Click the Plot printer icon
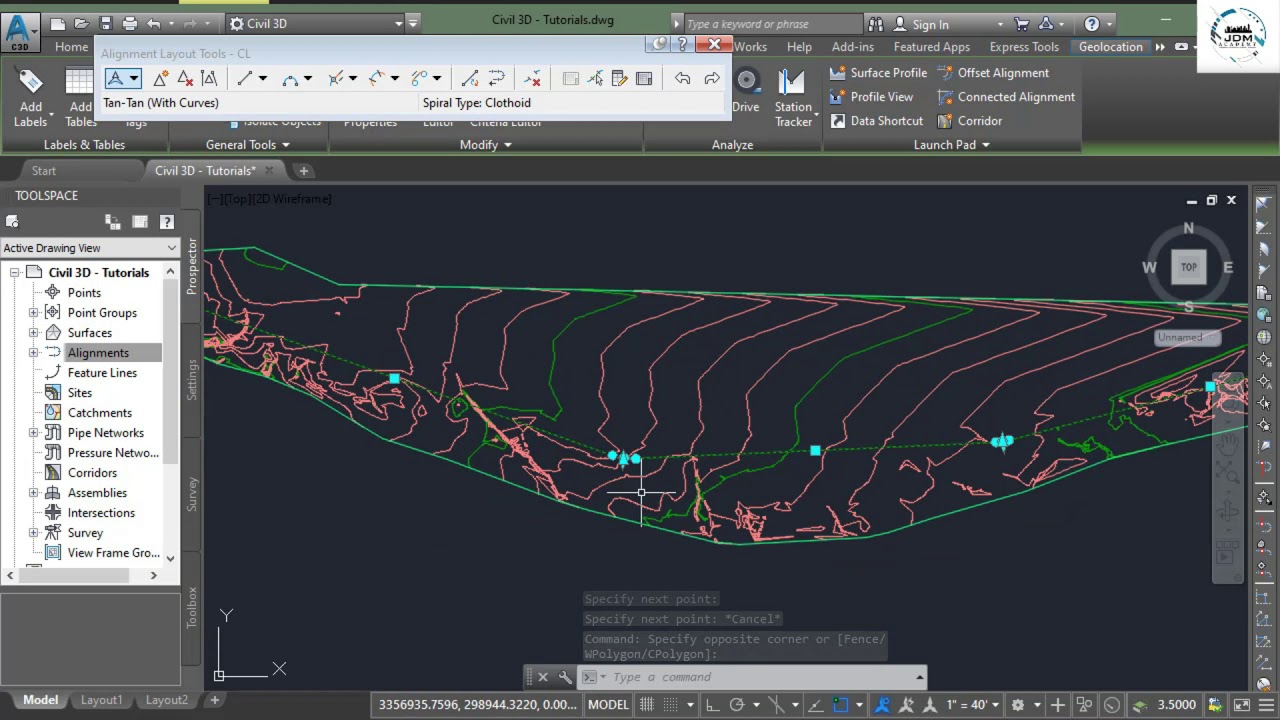The image size is (1280, 720). [x=130, y=23]
